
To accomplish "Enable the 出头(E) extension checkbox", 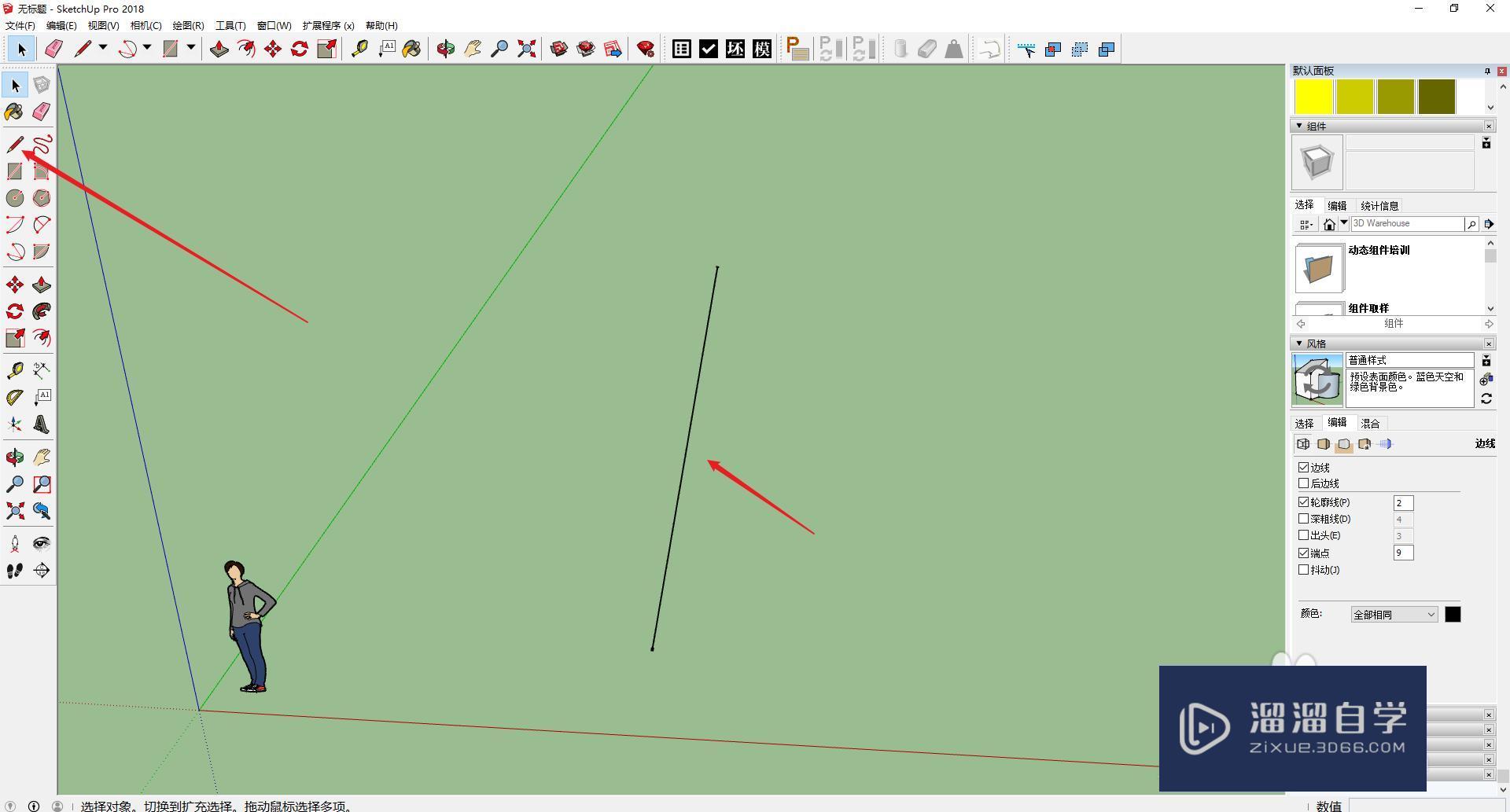I will pyautogui.click(x=1304, y=535).
